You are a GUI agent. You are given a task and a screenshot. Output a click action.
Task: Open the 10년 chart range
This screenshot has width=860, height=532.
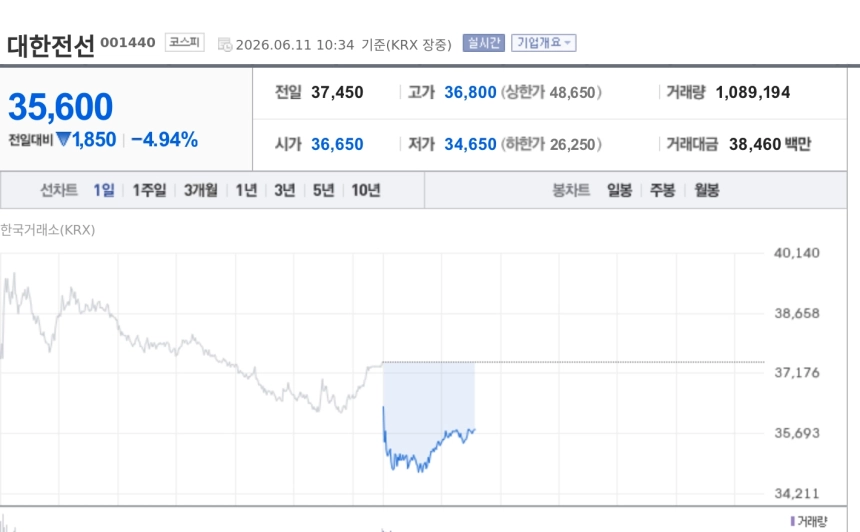tap(366, 190)
